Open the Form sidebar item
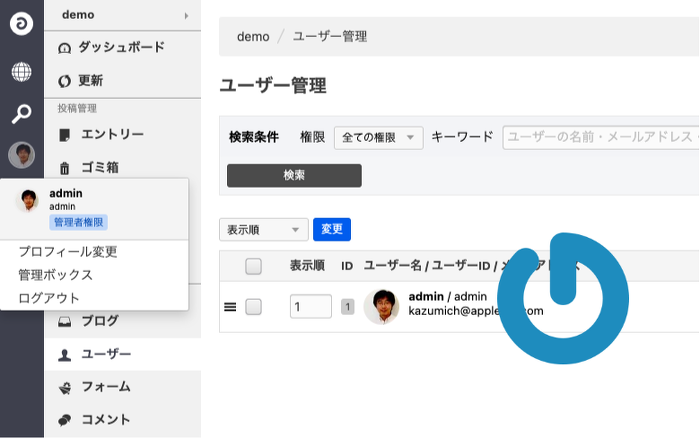The height and width of the screenshot is (438, 700). (x=105, y=387)
